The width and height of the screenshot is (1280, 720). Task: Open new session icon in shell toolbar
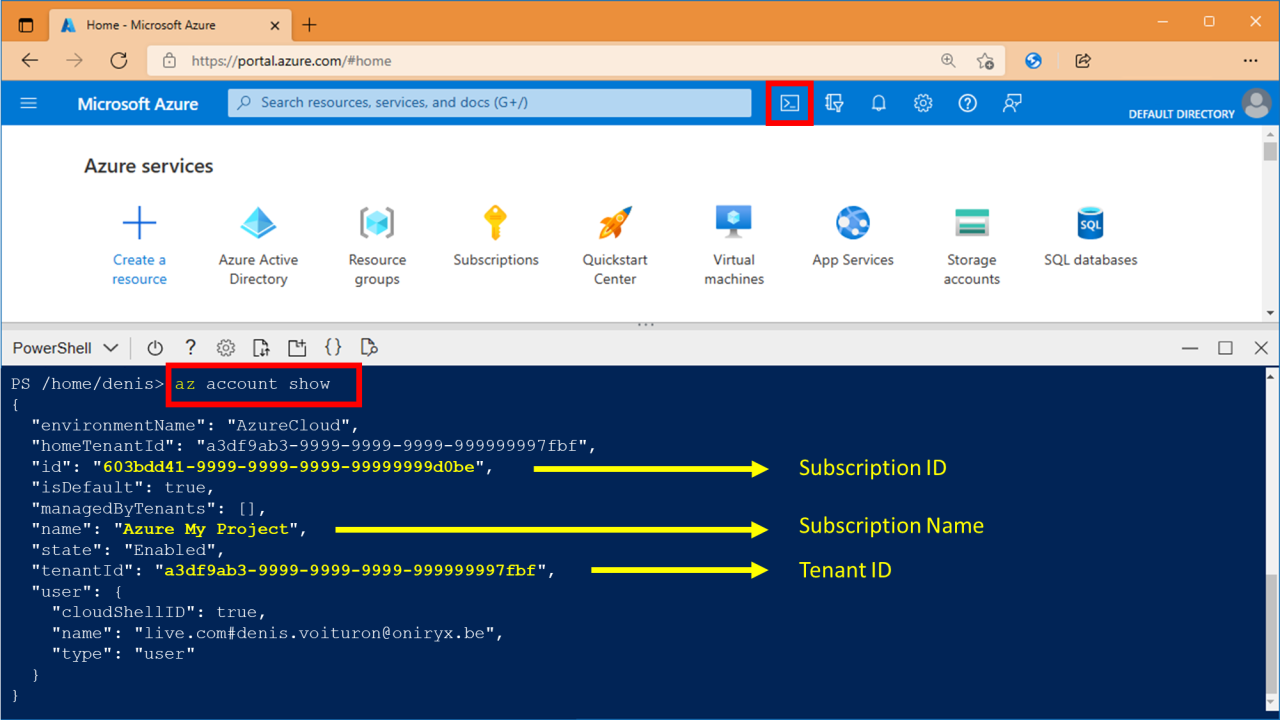coord(297,348)
